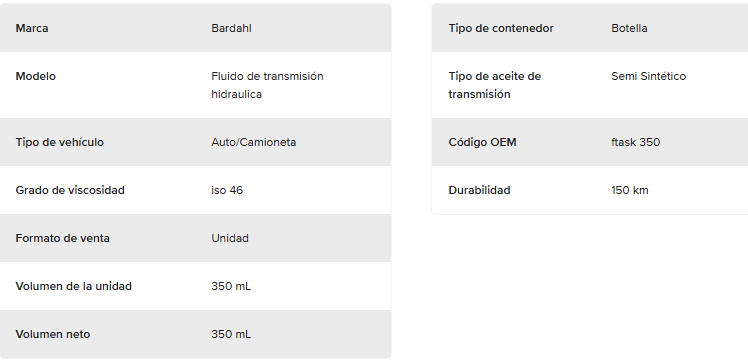Select the Auto/Camioneta value

(x=254, y=142)
